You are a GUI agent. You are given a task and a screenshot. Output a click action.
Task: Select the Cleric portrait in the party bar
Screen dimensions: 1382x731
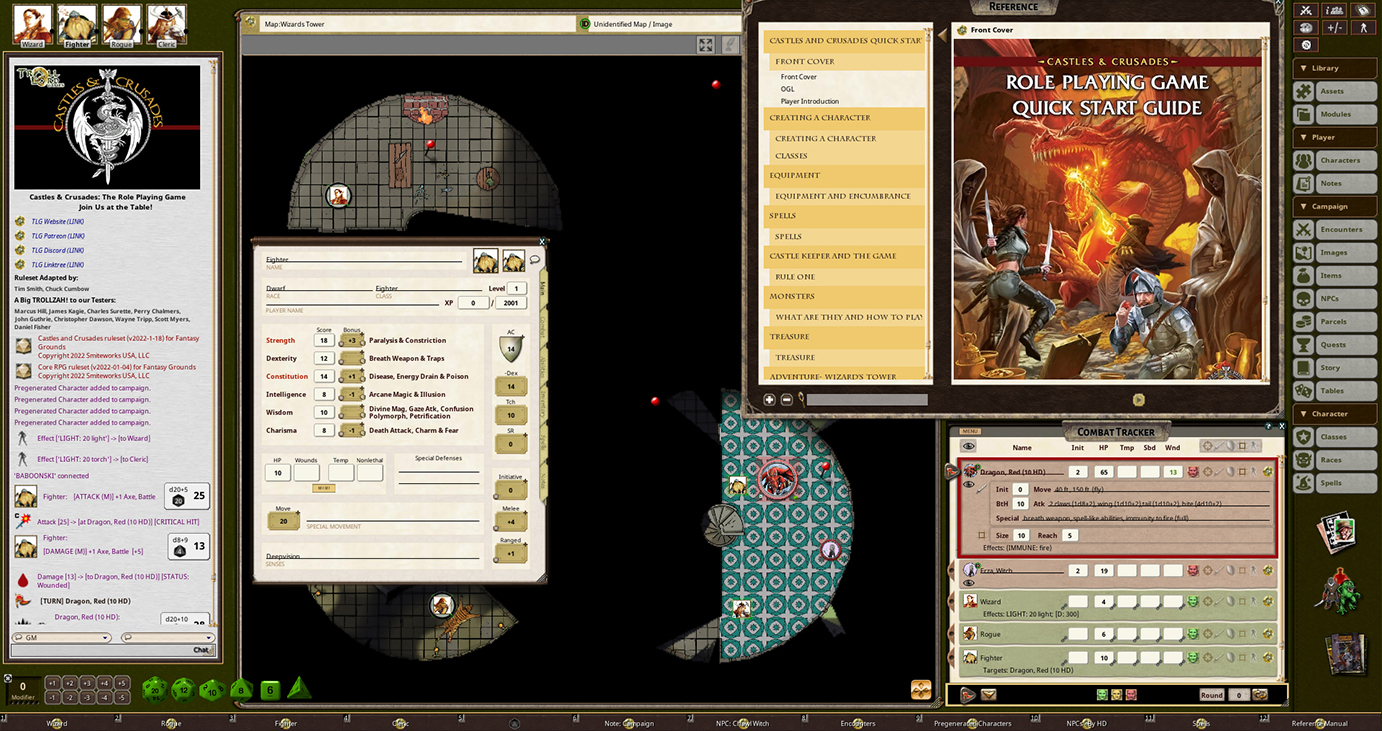pyautogui.click(x=167, y=25)
